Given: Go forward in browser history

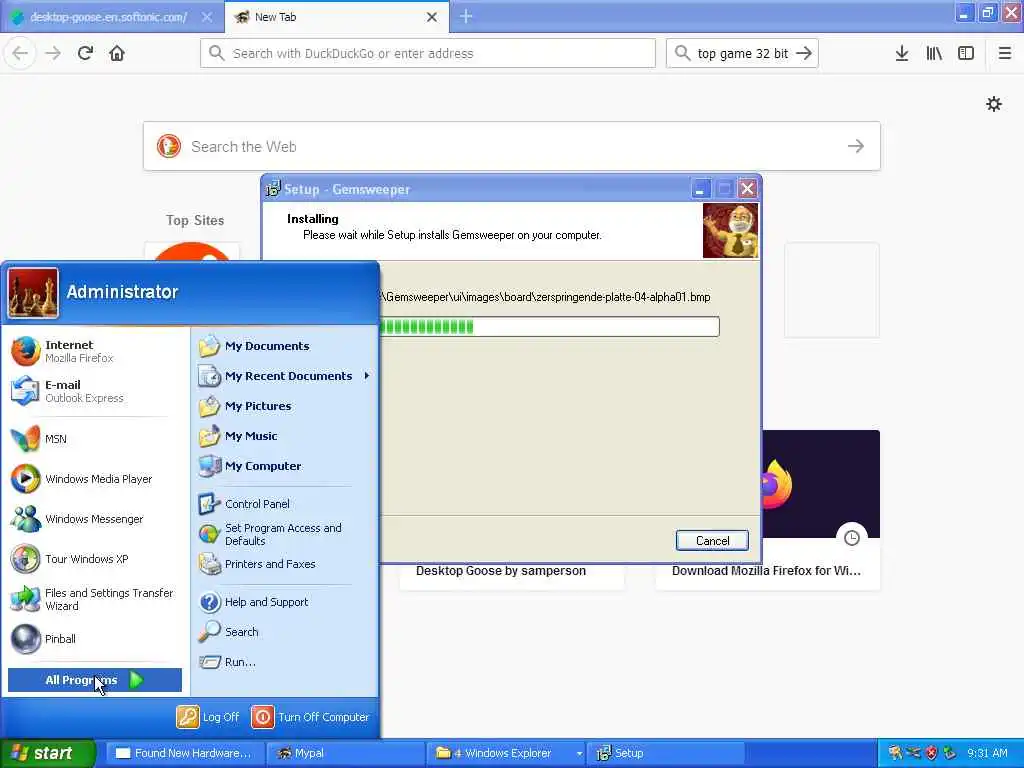Looking at the screenshot, I should (53, 54).
